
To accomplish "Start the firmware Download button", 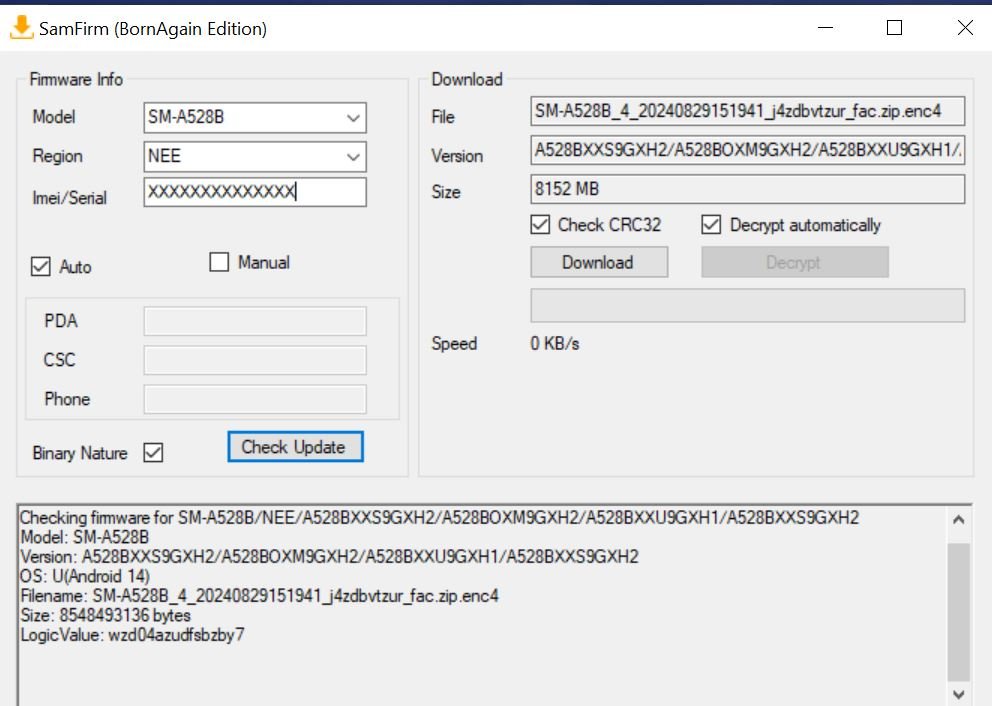I will point(599,262).
